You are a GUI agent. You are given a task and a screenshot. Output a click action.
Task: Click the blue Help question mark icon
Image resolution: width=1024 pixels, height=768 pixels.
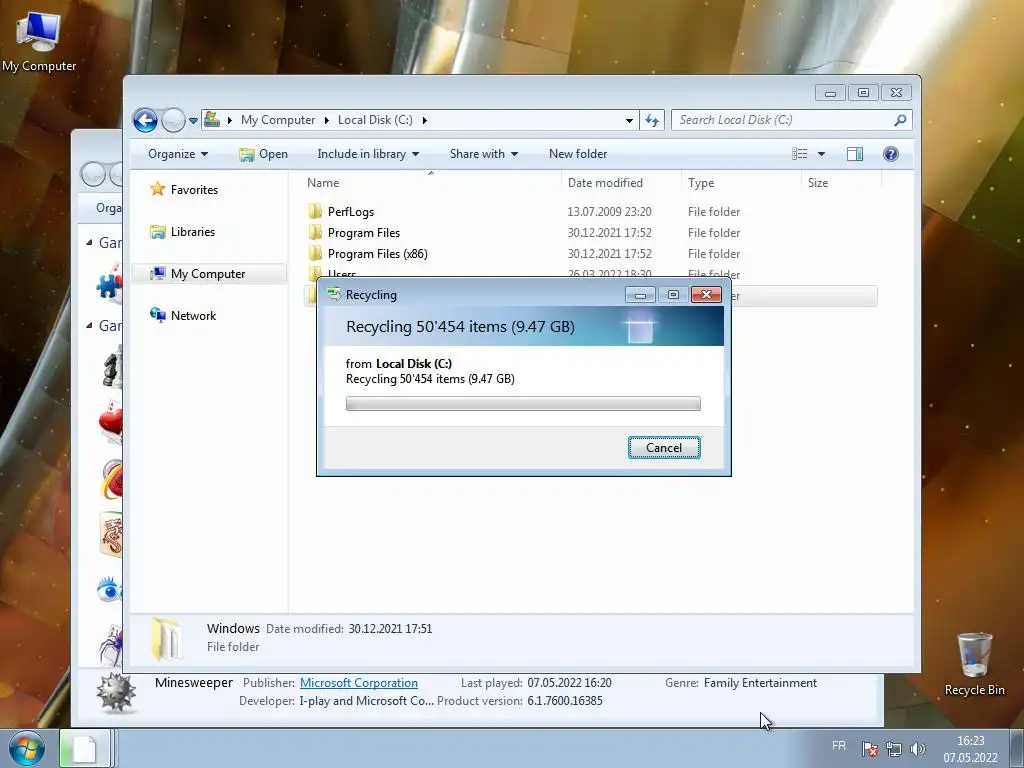(x=891, y=154)
